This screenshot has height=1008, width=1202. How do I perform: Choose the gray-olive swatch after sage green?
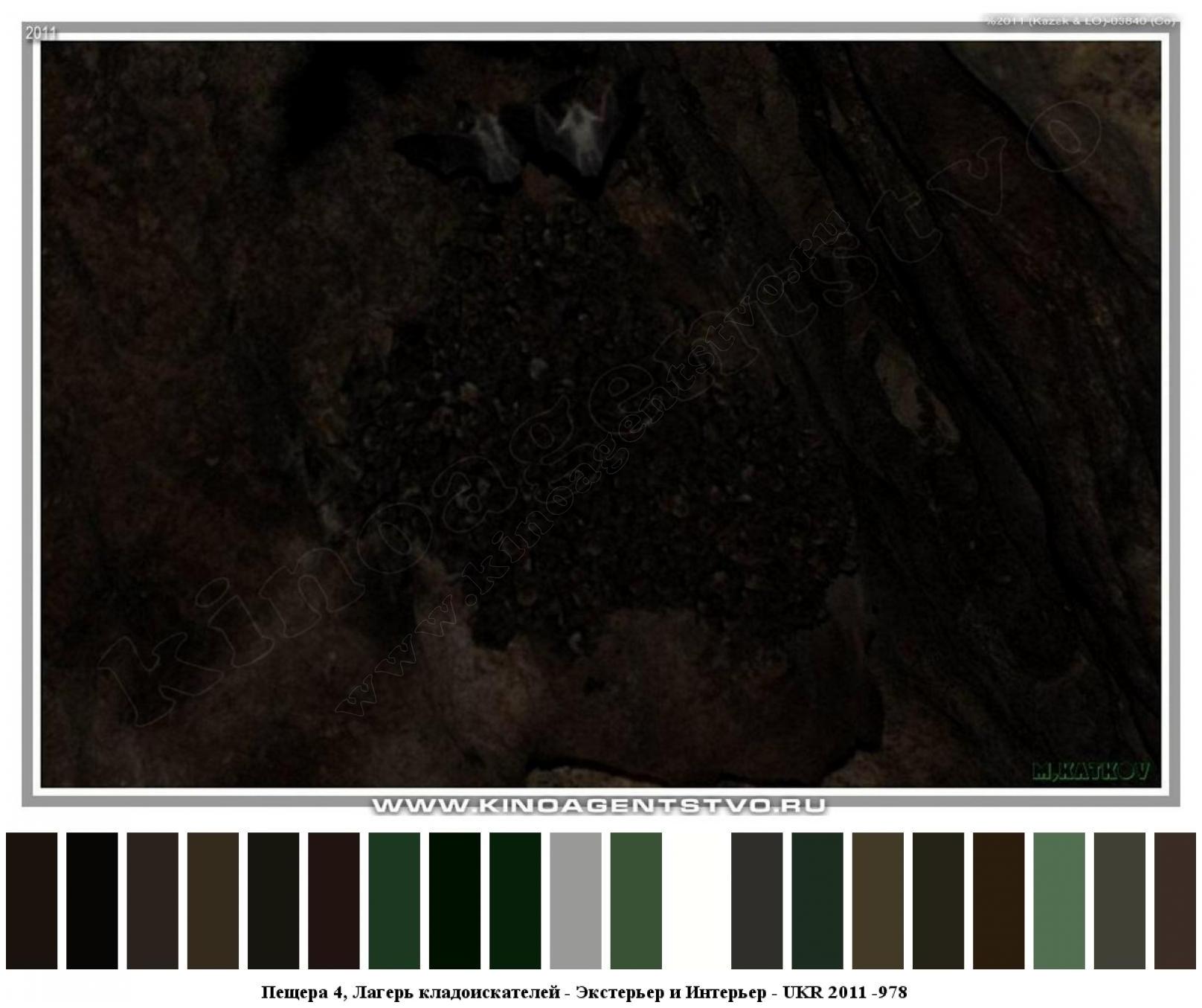coord(1119,901)
